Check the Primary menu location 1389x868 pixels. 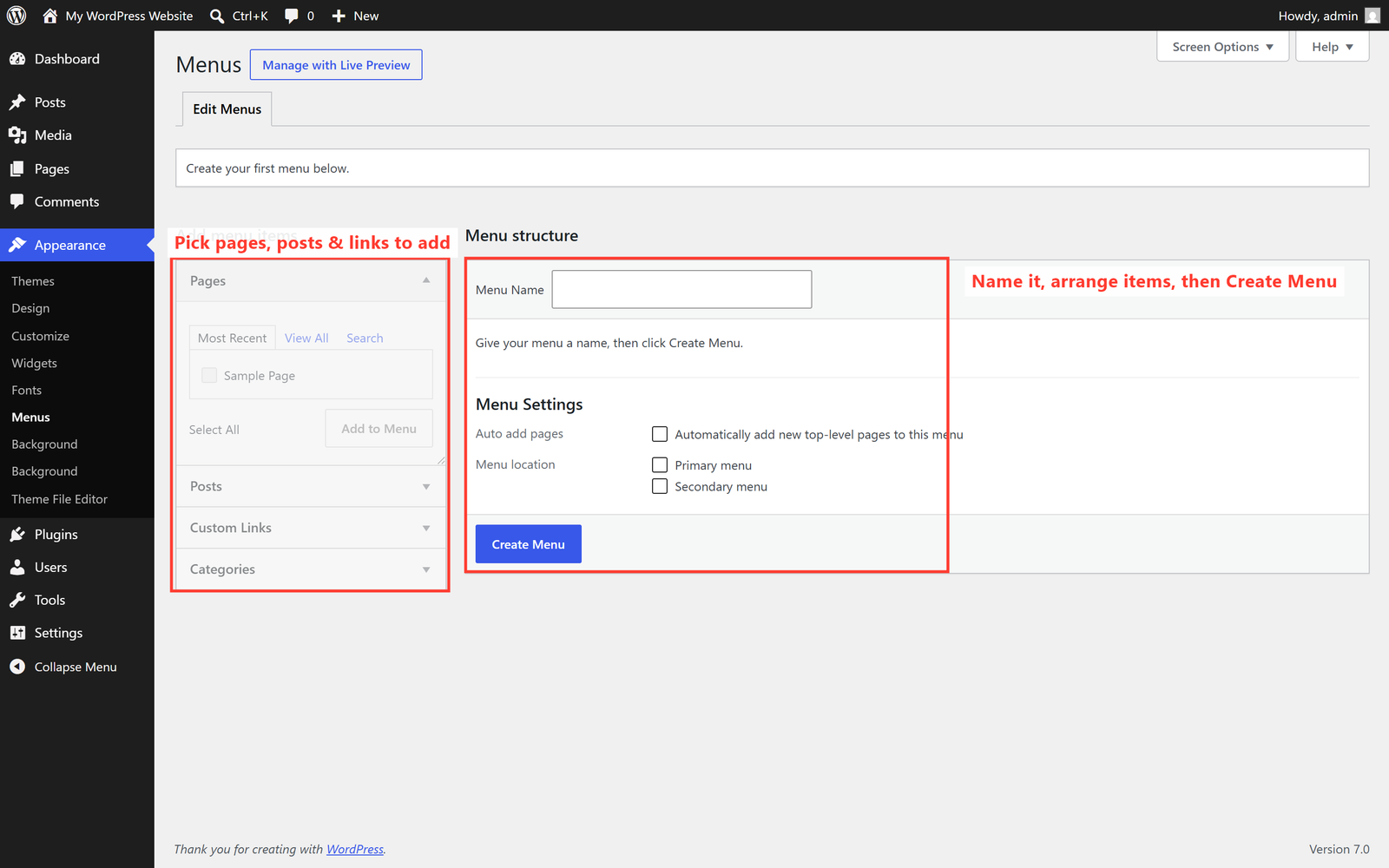(x=660, y=465)
